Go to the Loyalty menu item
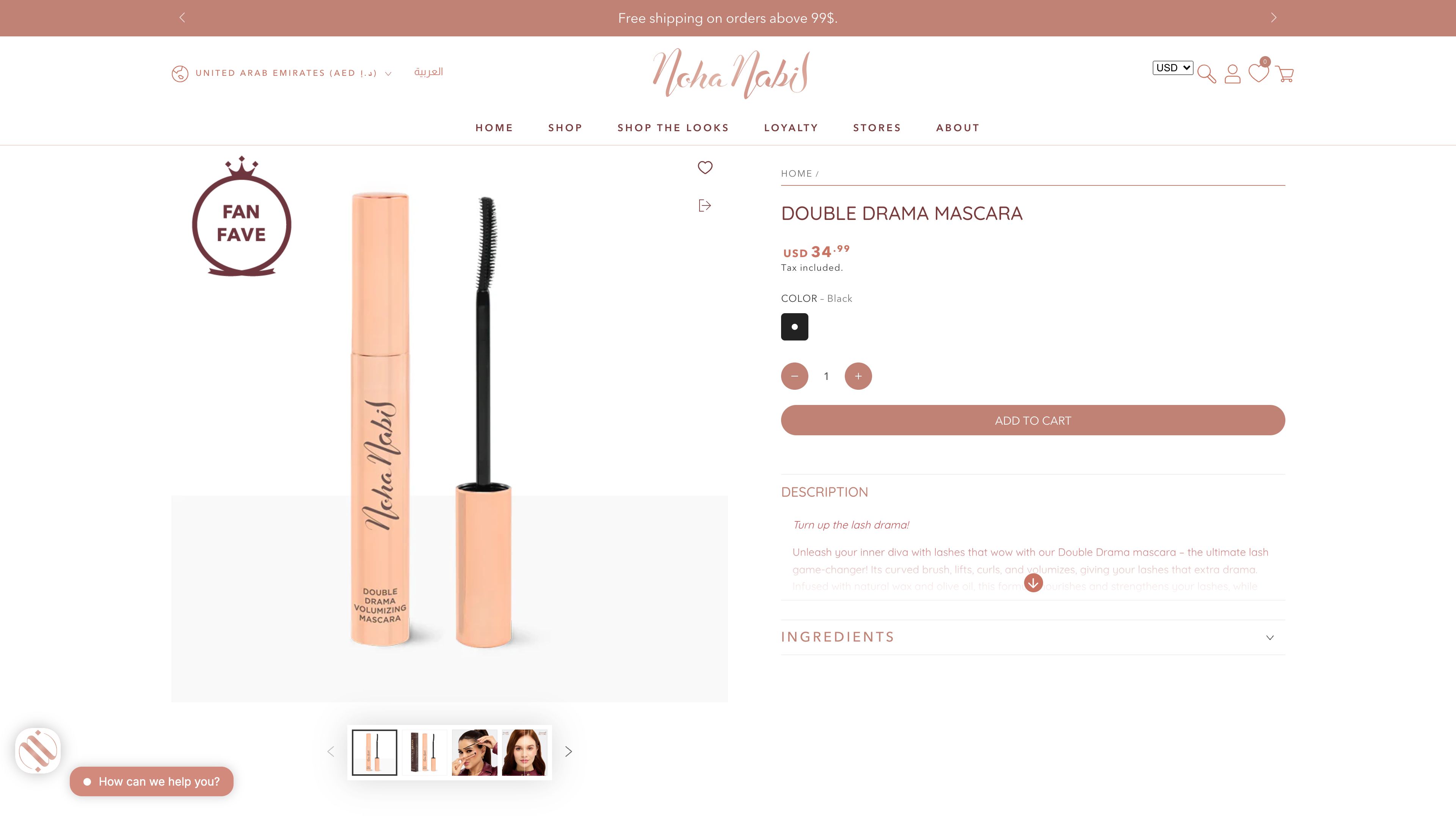The image size is (1456, 819). 791,128
